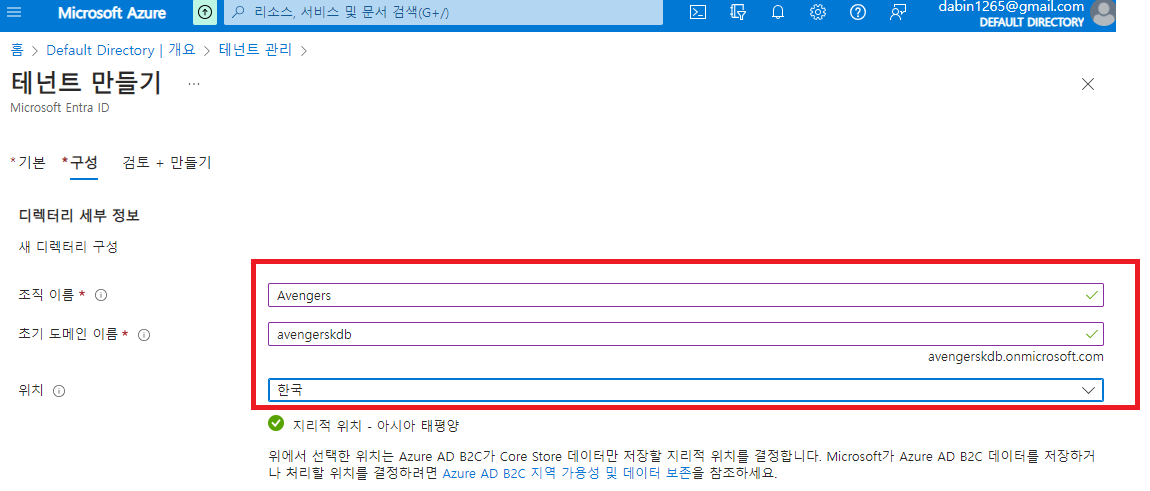Open the notifications bell
Viewport: 1150px width, 491px height.
point(778,12)
